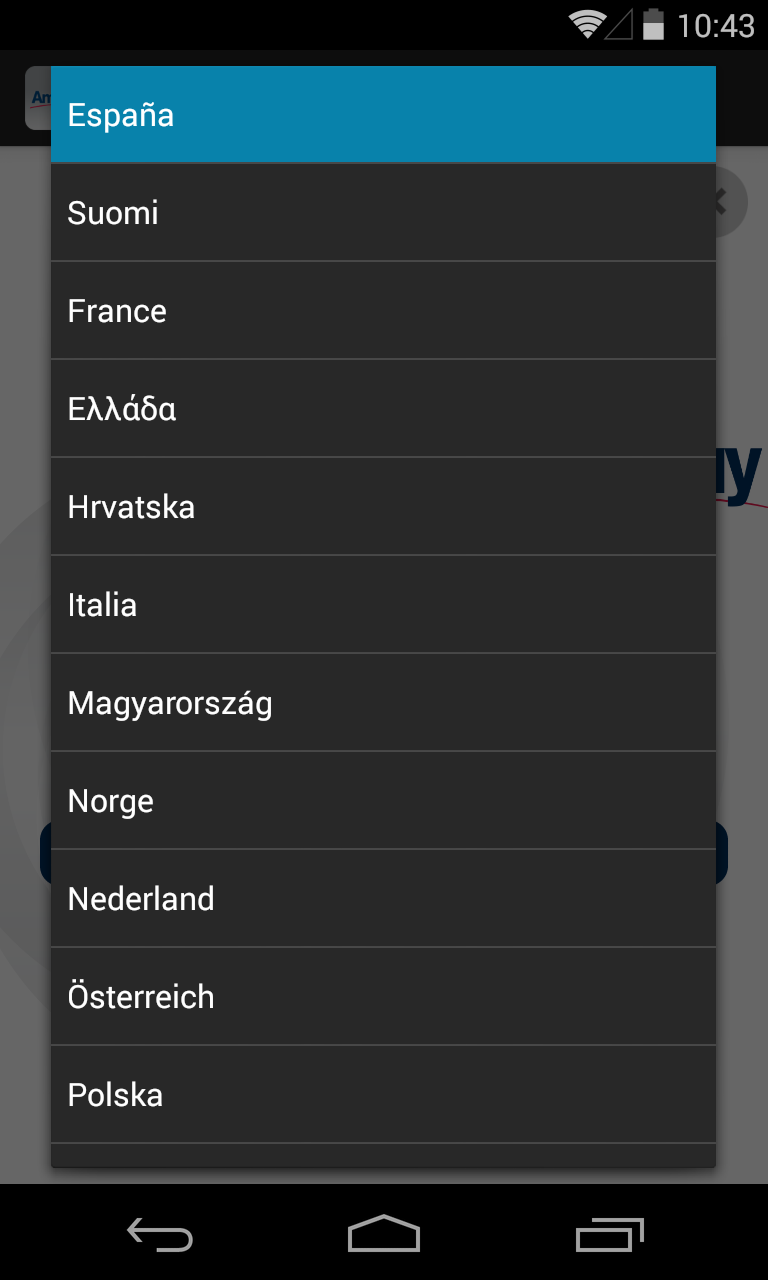Choose Suomi in the dropdown list

[383, 212]
